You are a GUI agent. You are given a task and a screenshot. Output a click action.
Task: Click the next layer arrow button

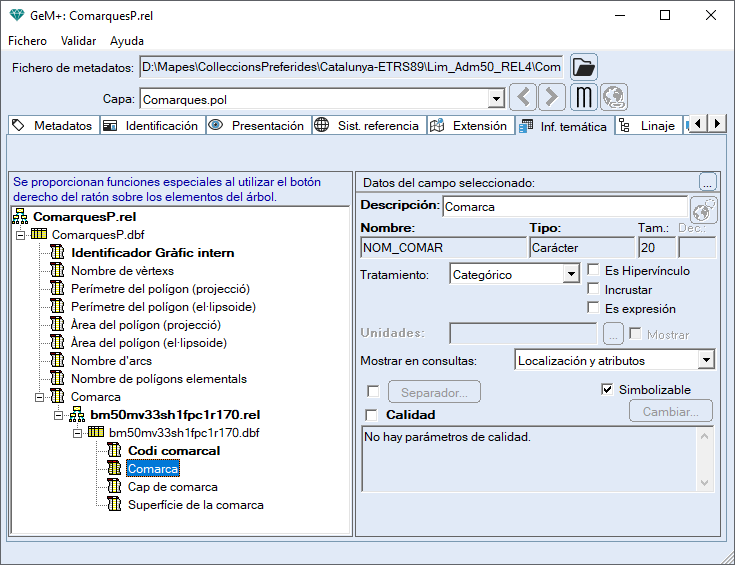click(552, 98)
